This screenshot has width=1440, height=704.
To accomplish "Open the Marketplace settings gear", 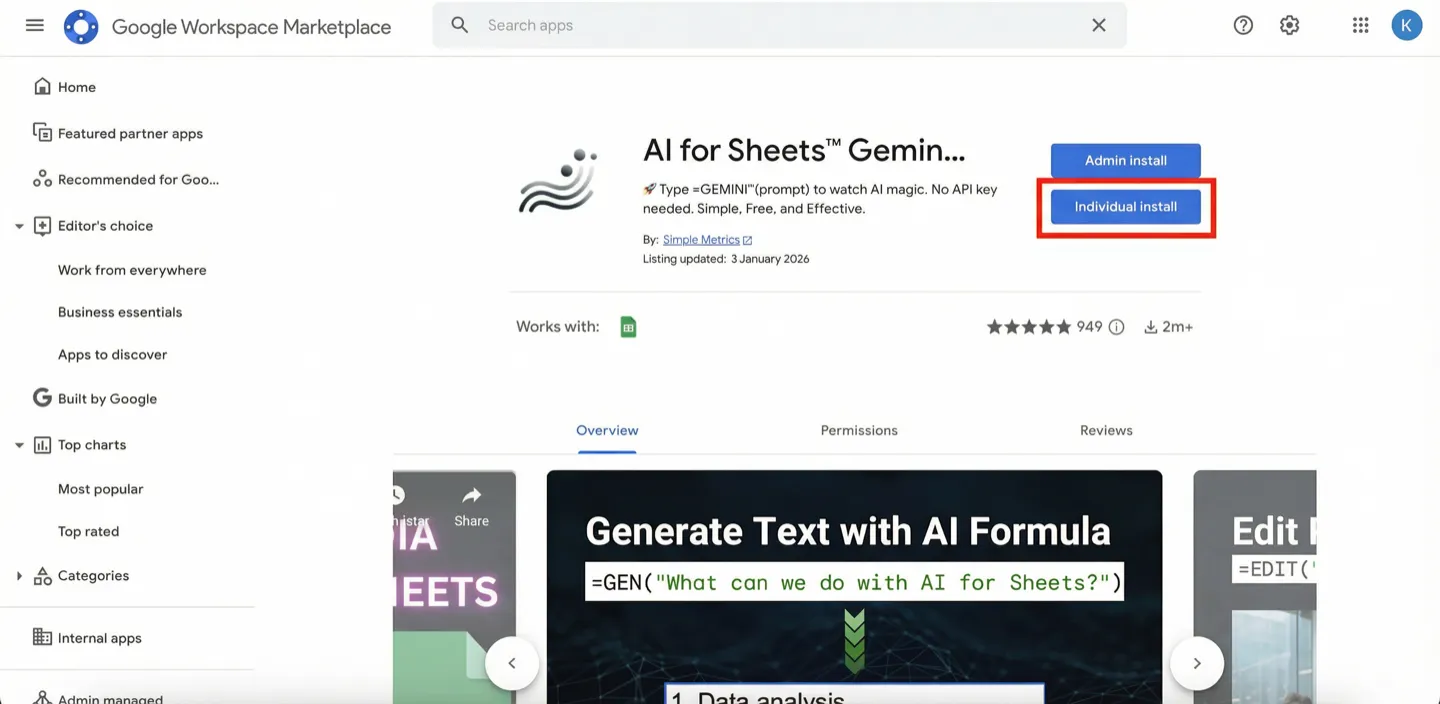I will pos(1289,24).
